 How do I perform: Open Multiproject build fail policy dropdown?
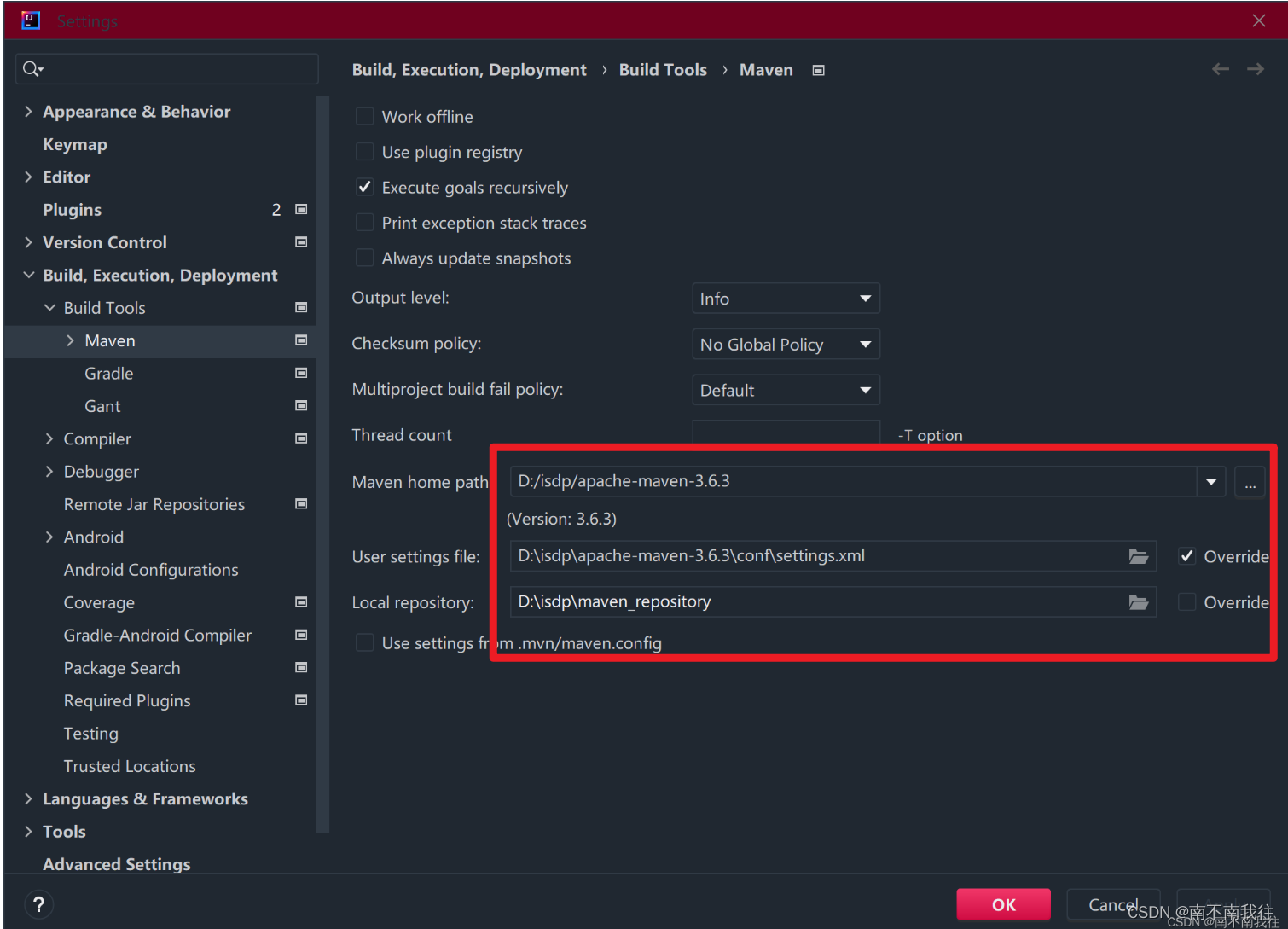pyautogui.click(x=786, y=390)
